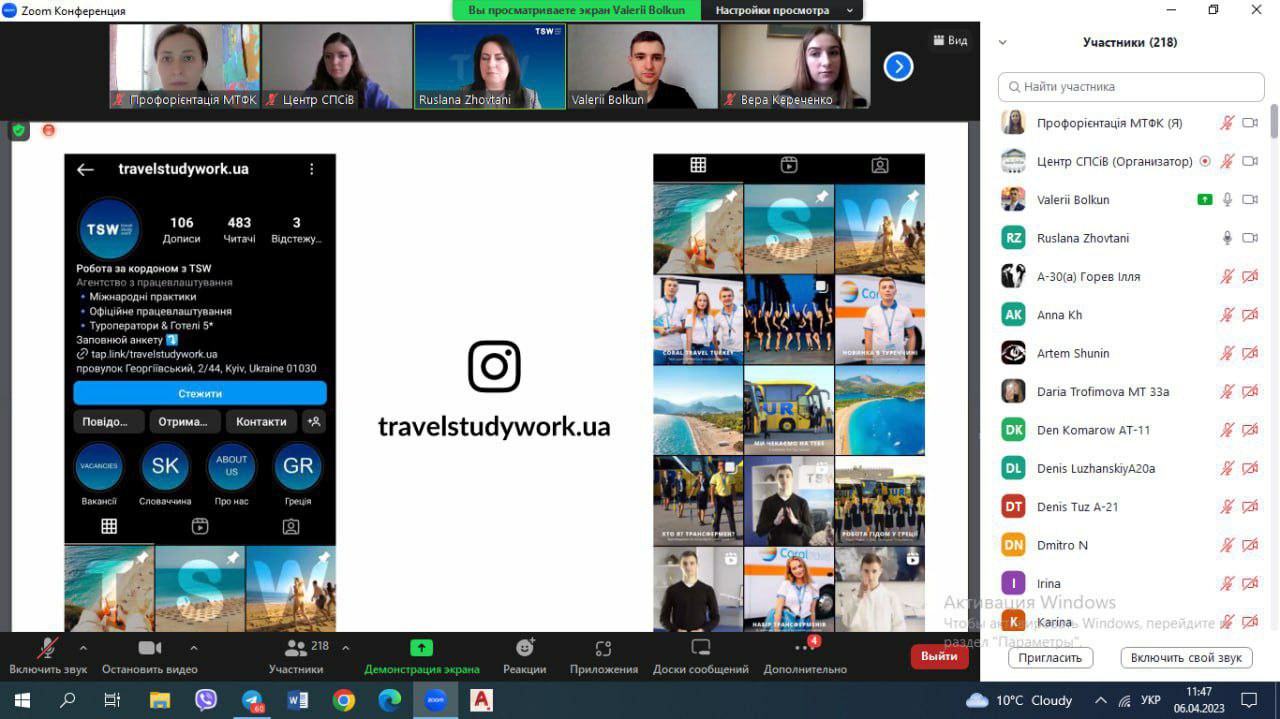
Task: Click recording icon beside Центр СПСіВ
Action: [1205, 161]
